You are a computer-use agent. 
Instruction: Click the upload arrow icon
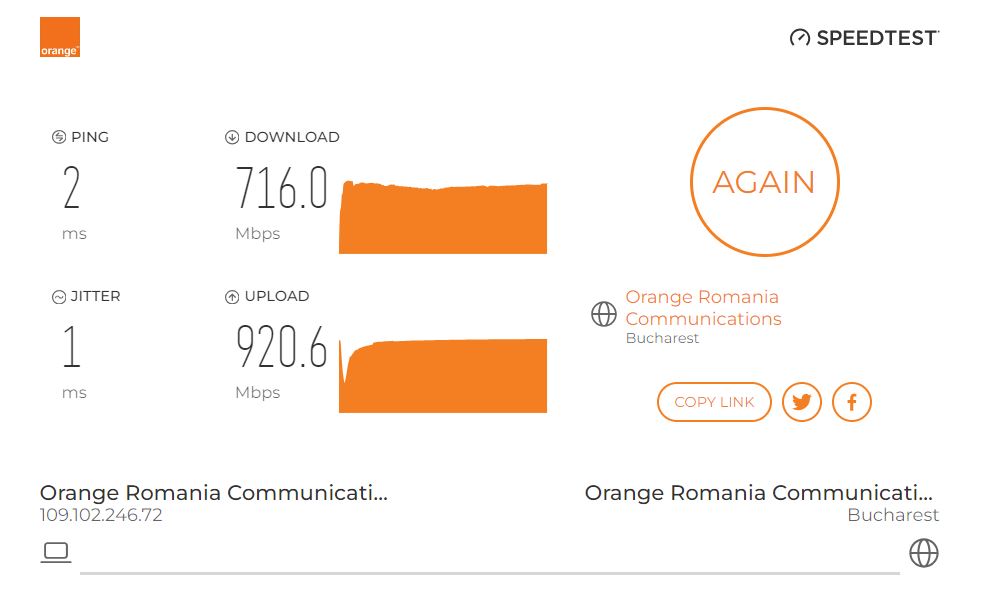coord(232,296)
